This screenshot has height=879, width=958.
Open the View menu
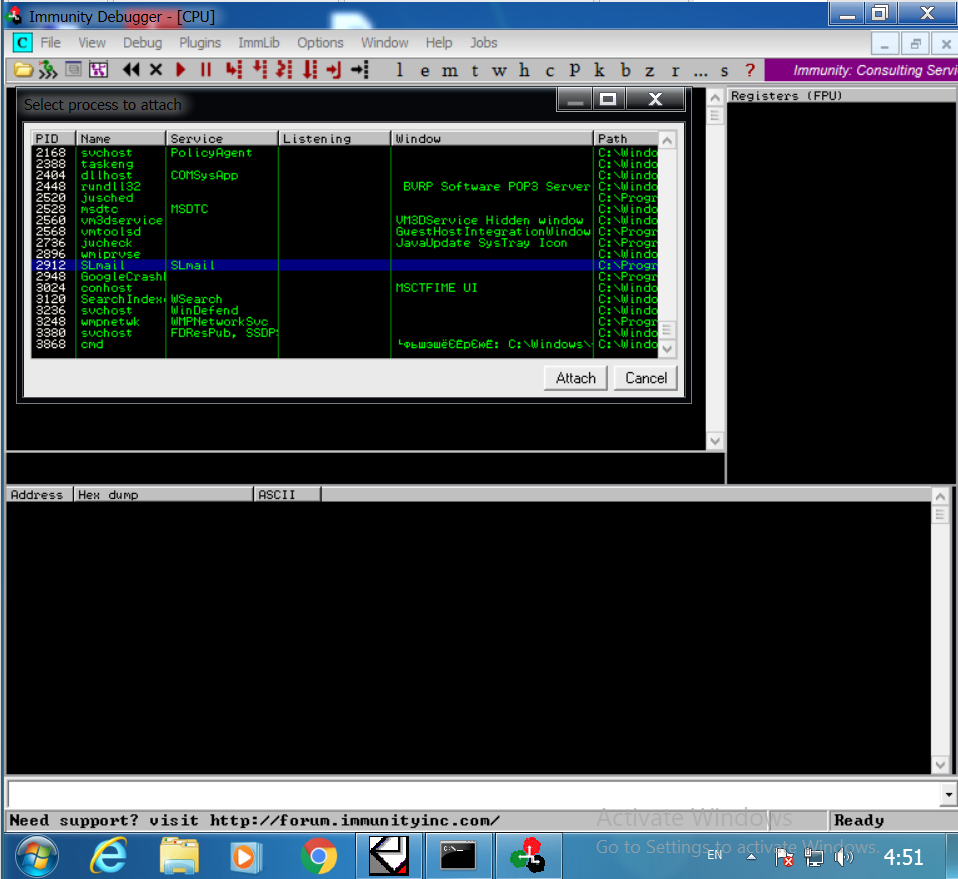[x=92, y=43]
